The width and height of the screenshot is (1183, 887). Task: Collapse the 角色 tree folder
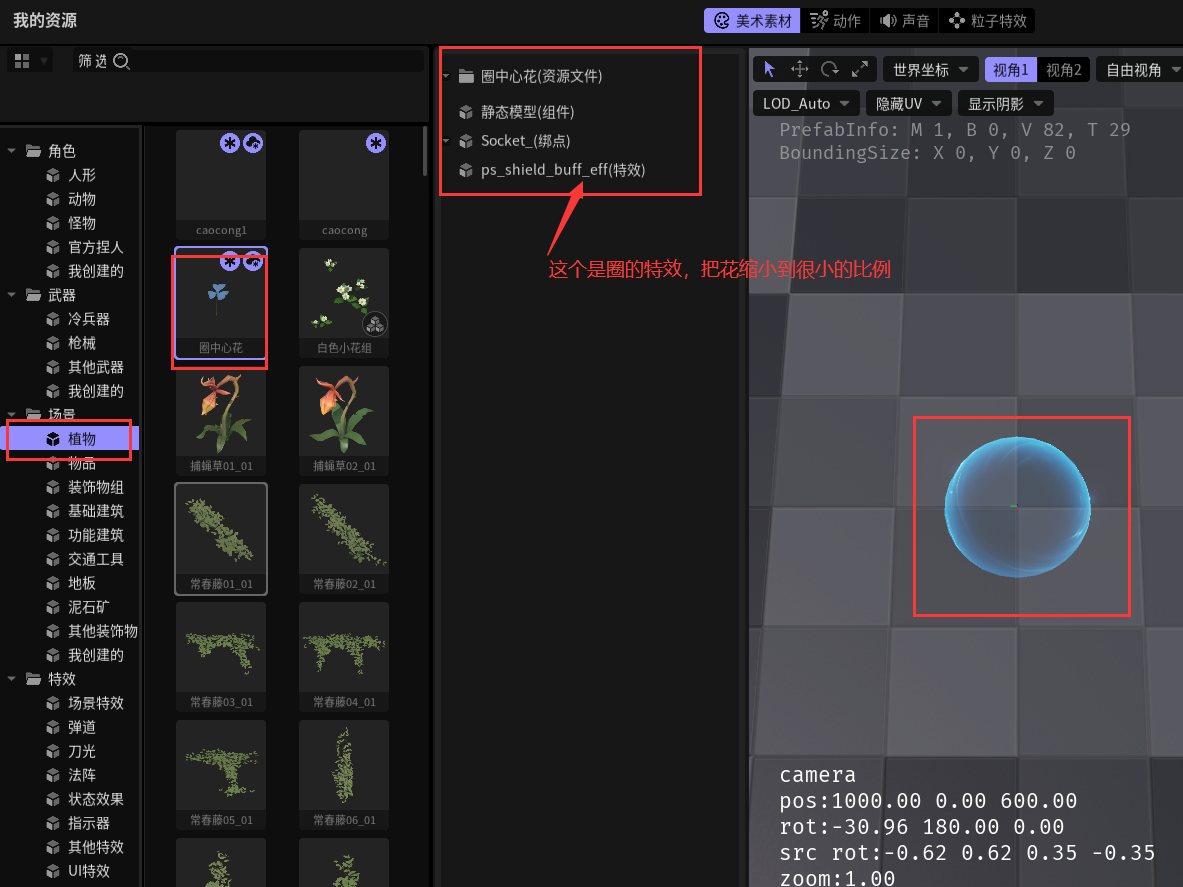point(11,152)
